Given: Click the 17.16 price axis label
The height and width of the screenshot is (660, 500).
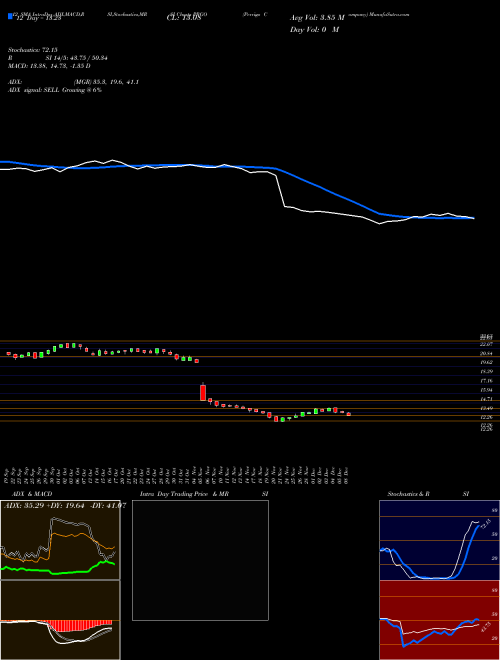Looking at the screenshot, I should (487, 381).
